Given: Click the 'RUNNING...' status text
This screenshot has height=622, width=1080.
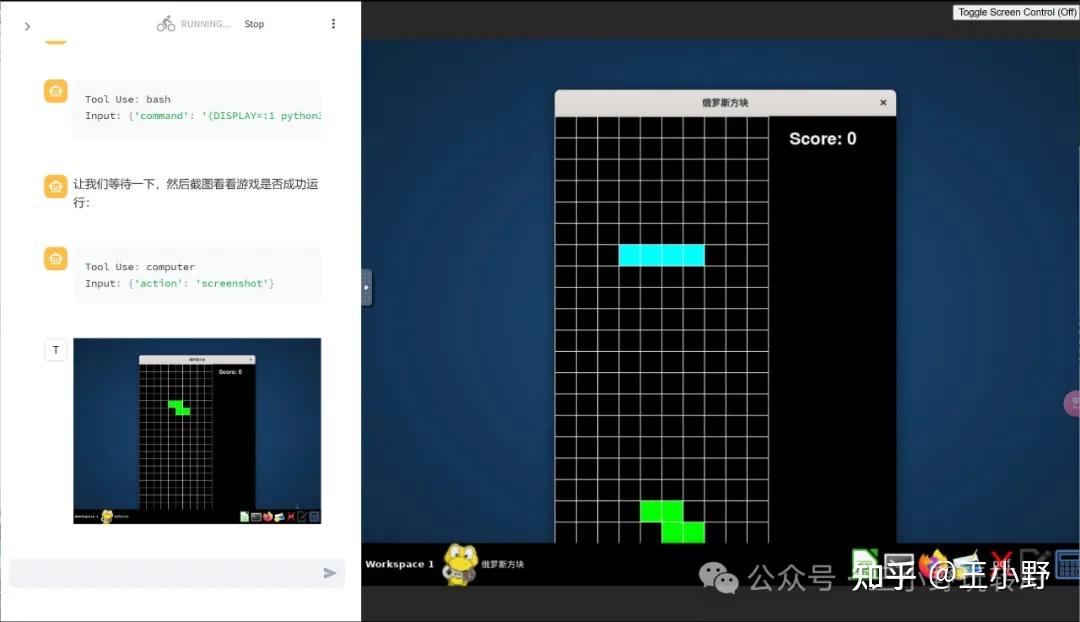Looking at the screenshot, I should [205, 24].
